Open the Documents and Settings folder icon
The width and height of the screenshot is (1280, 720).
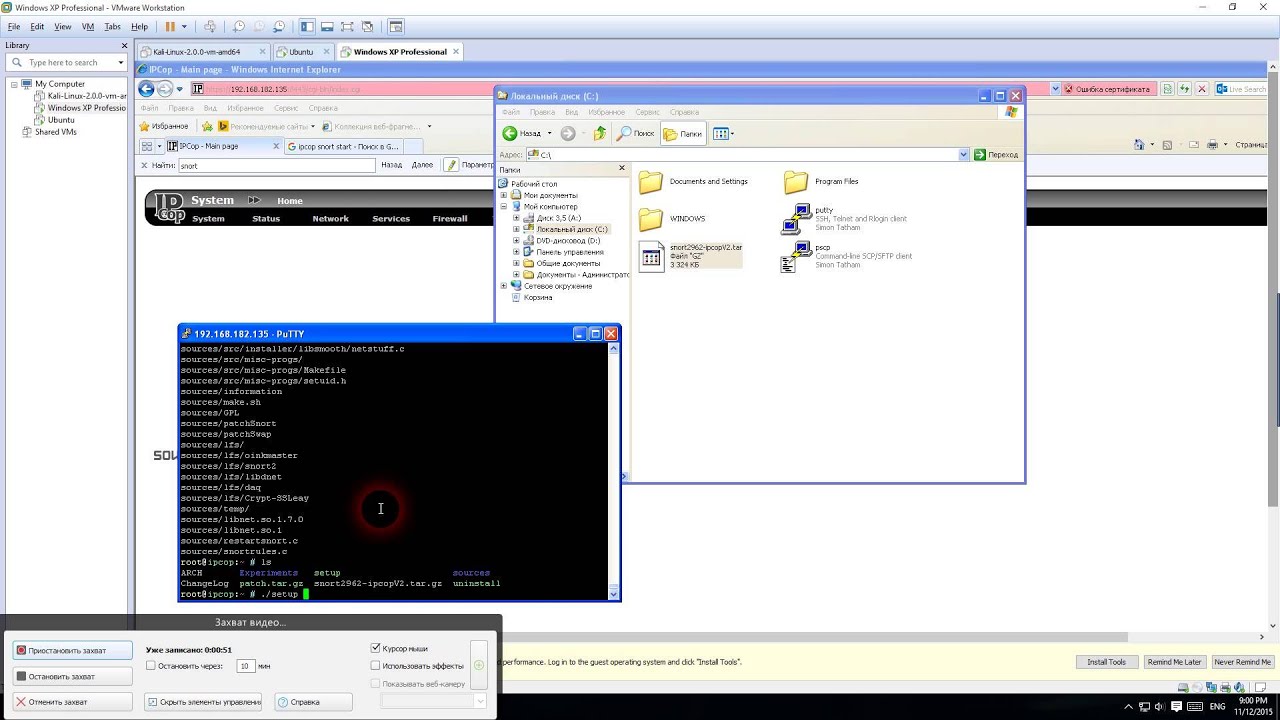651,182
